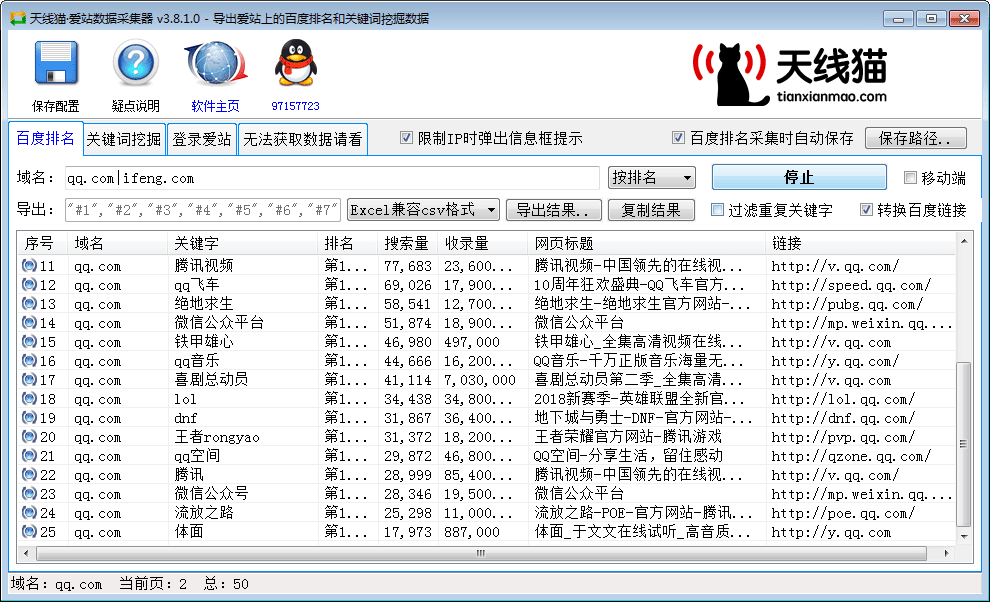The width and height of the screenshot is (990, 602).
Task: Click the 域名 input field
Action: click(332, 178)
